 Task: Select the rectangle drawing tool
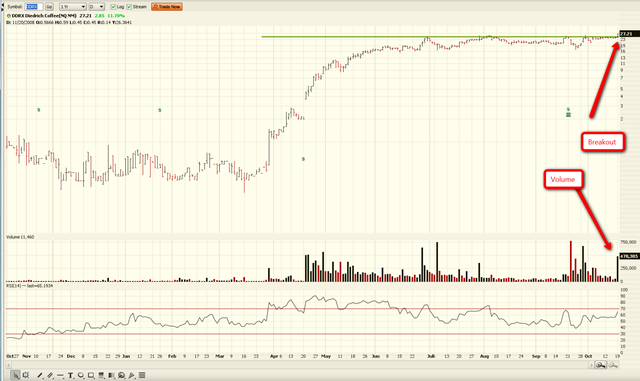tap(91, 375)
